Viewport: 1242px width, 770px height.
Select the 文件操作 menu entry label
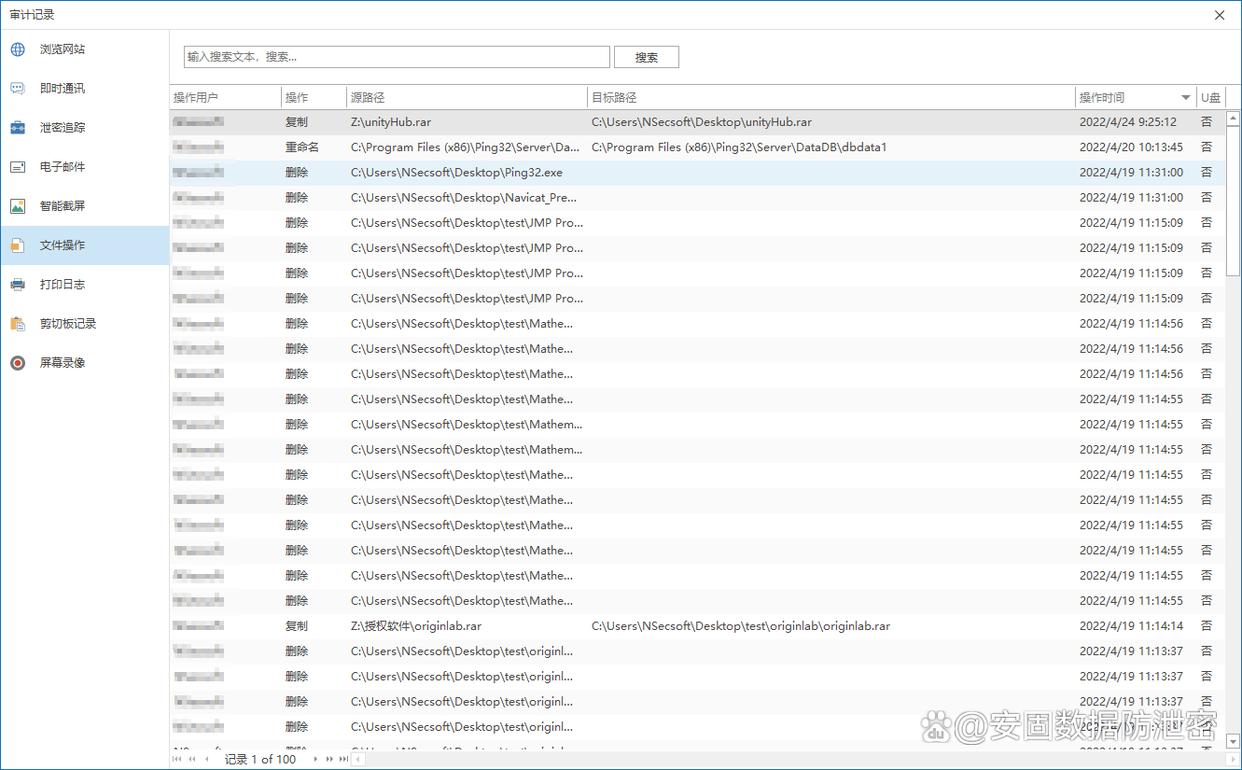tap(62, 245)
